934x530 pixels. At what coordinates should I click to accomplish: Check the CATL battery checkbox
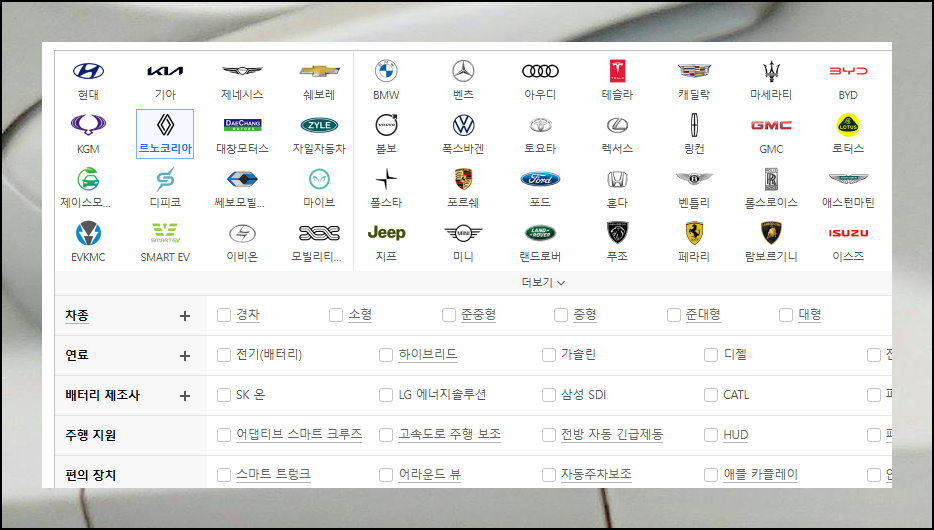click(711, 395)
